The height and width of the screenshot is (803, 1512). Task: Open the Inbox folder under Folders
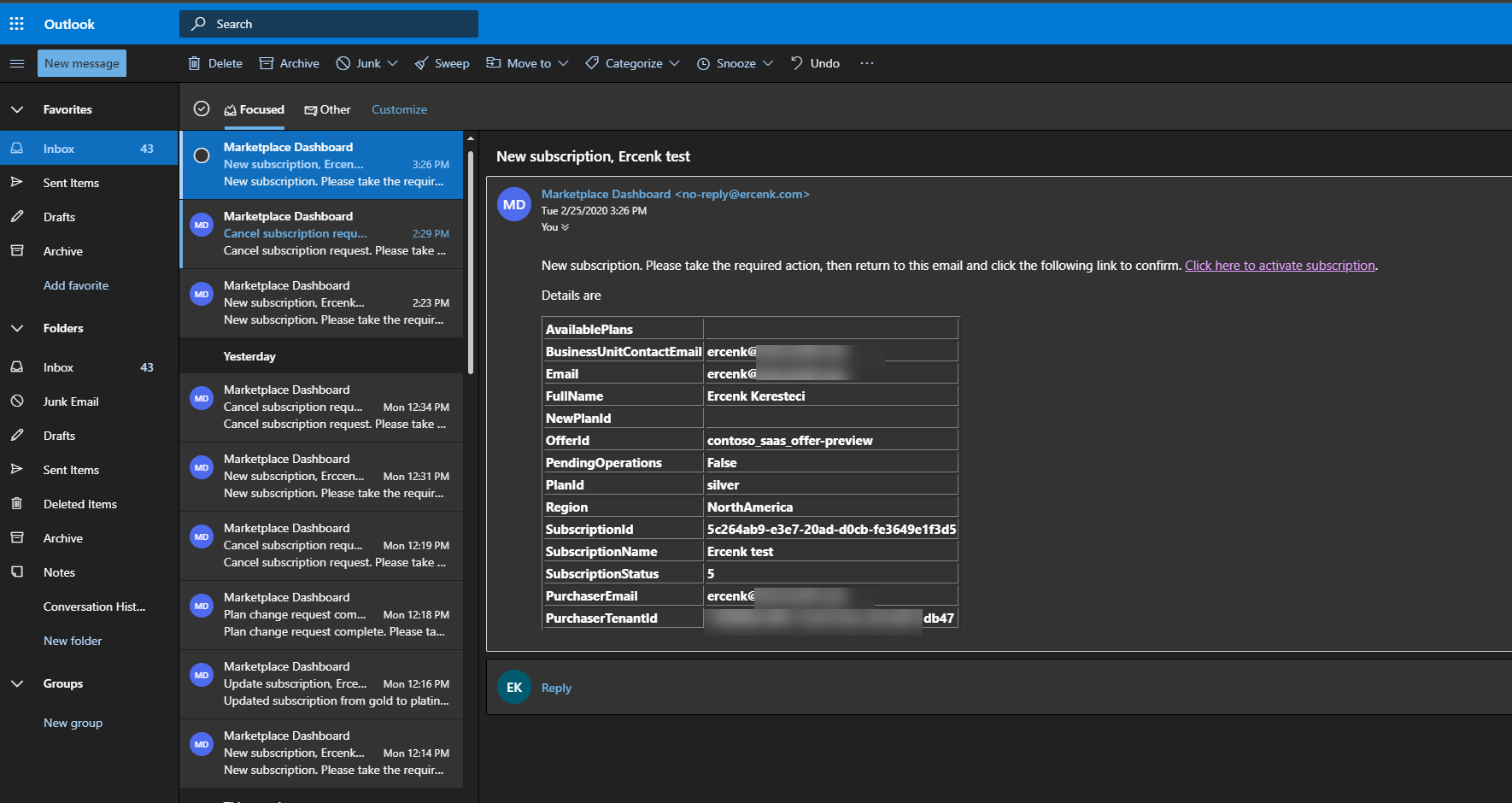tap(89, 367)
